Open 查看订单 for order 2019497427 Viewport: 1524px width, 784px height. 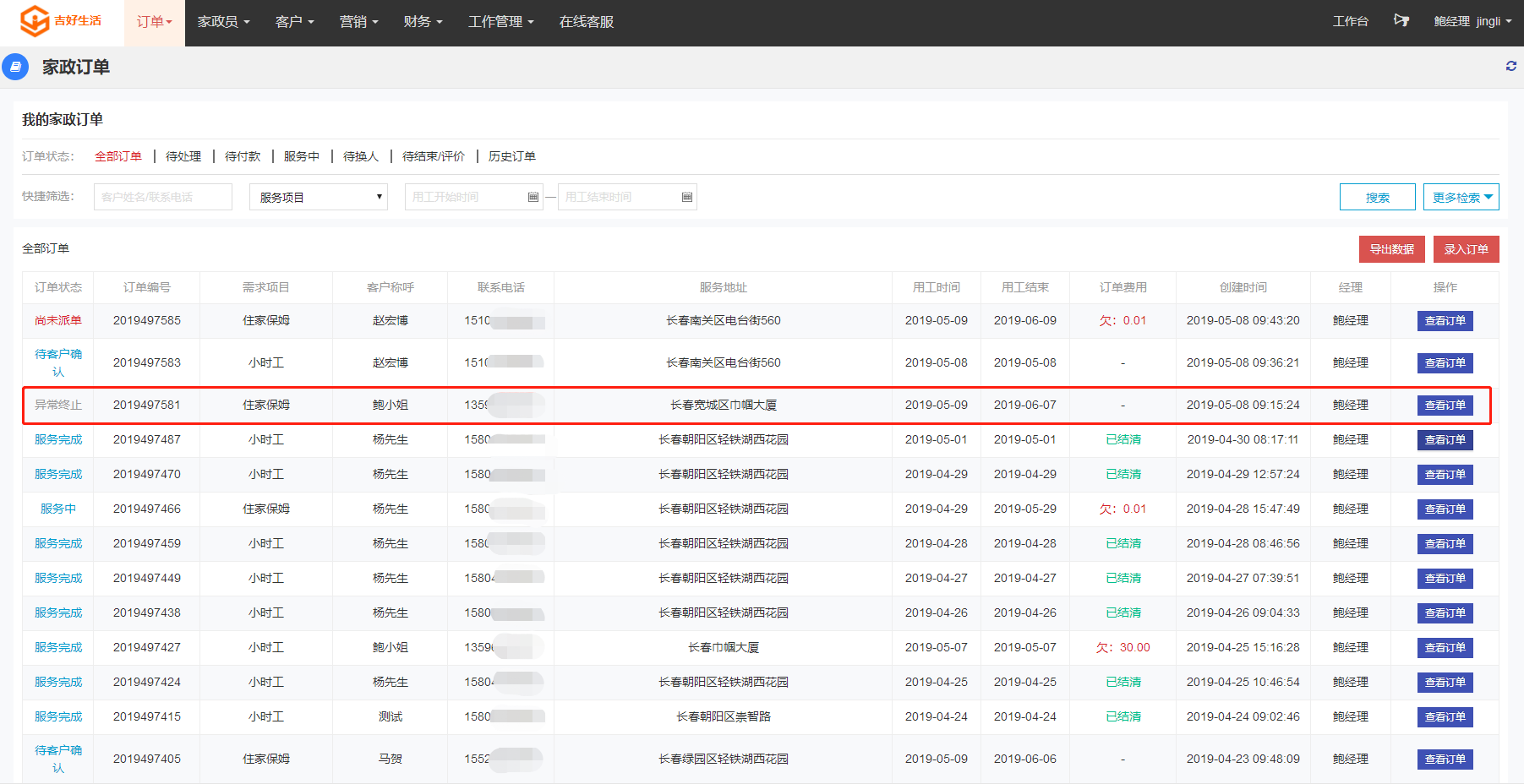click(x=1445, y=648)
